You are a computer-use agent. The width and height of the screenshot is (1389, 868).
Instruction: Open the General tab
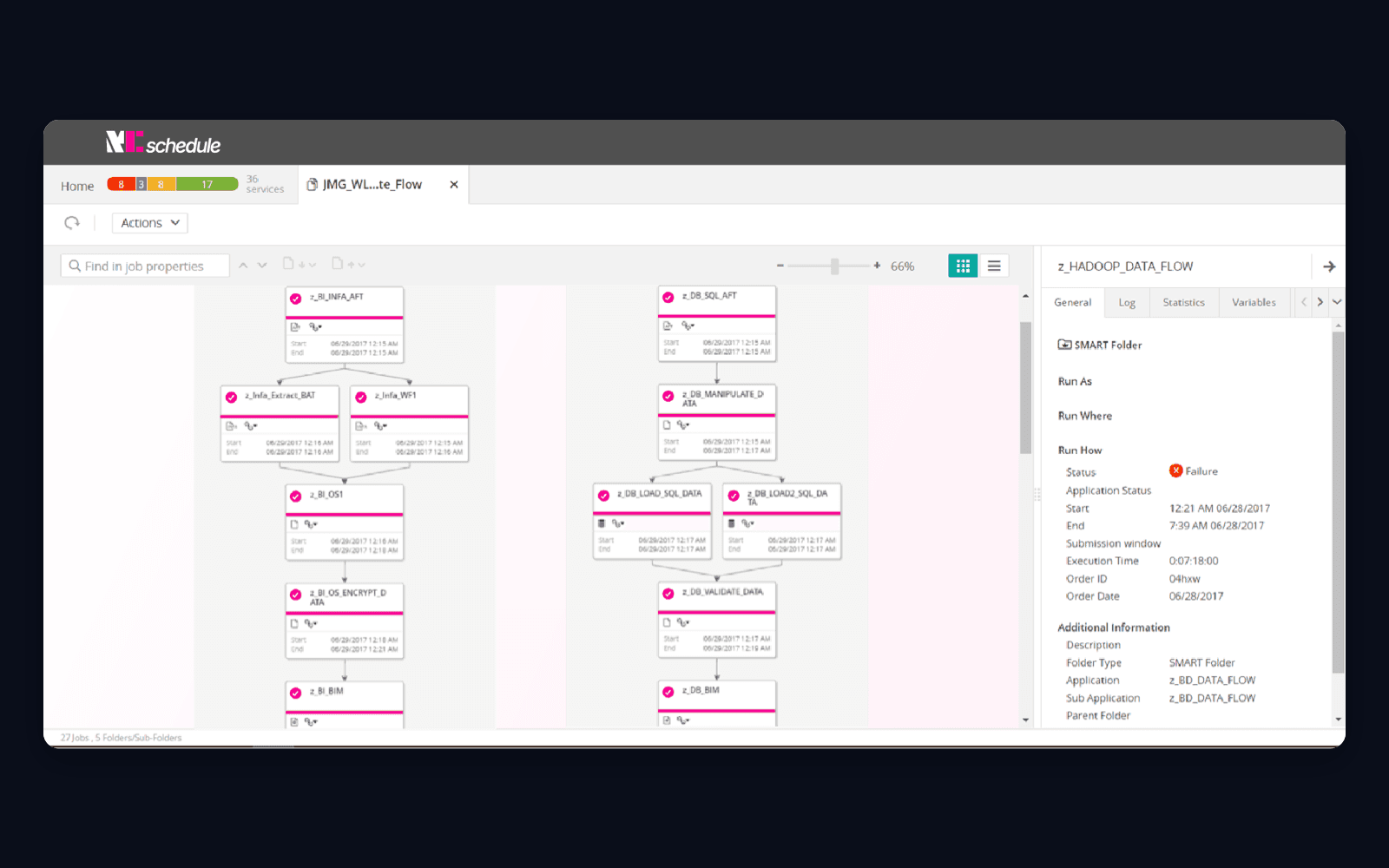click(1073, 302)
